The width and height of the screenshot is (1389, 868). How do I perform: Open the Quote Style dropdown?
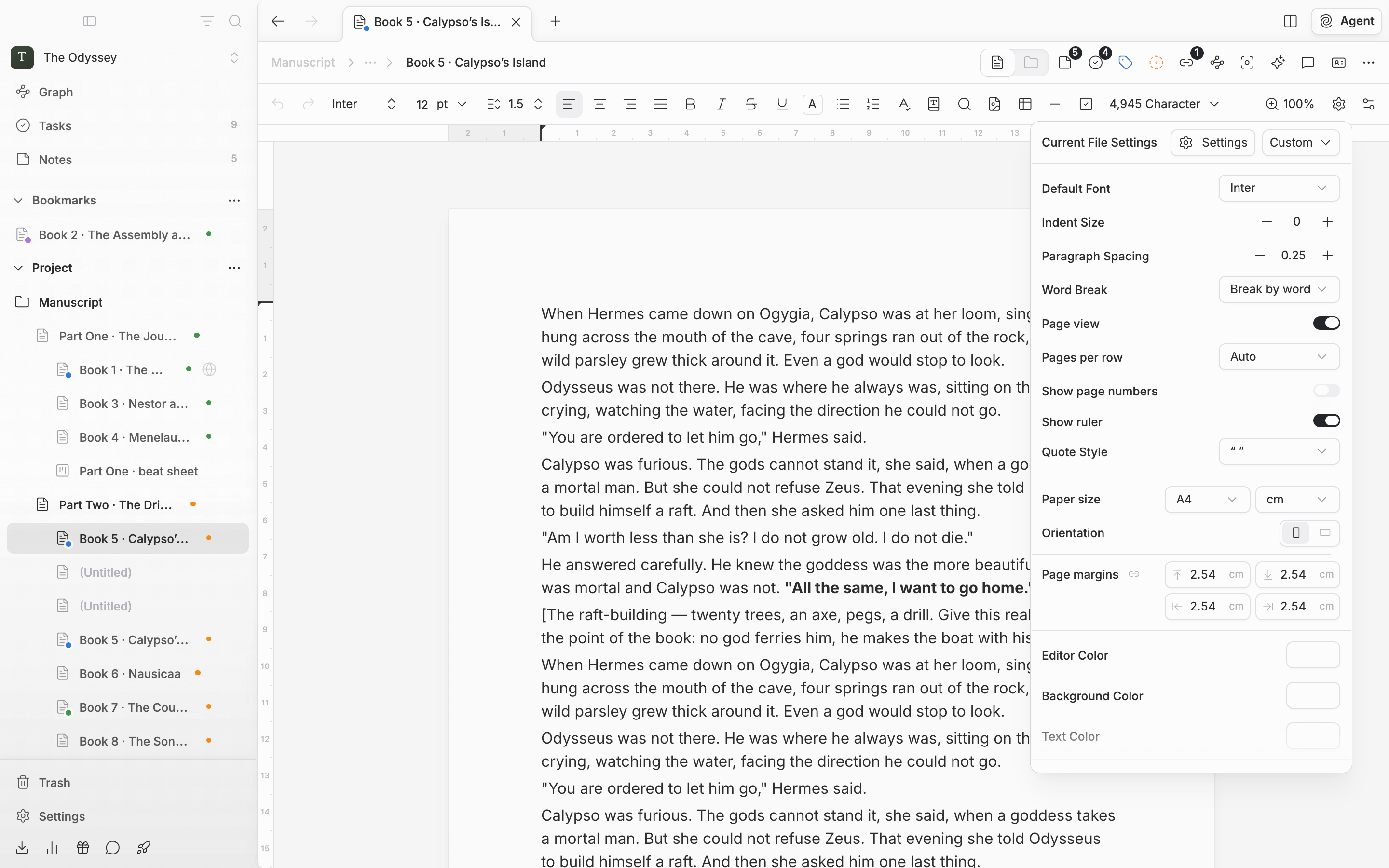tap(1280, 451)
